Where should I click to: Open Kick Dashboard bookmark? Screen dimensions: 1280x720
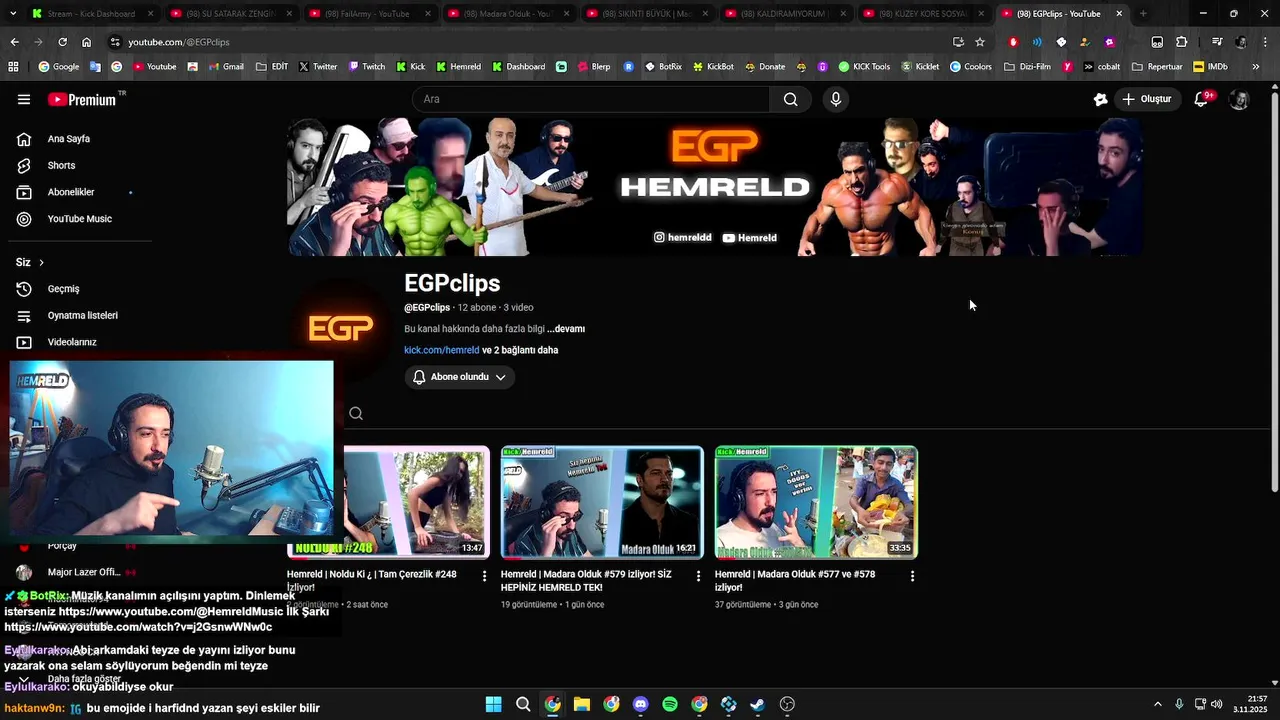click(x=518, y=67)
